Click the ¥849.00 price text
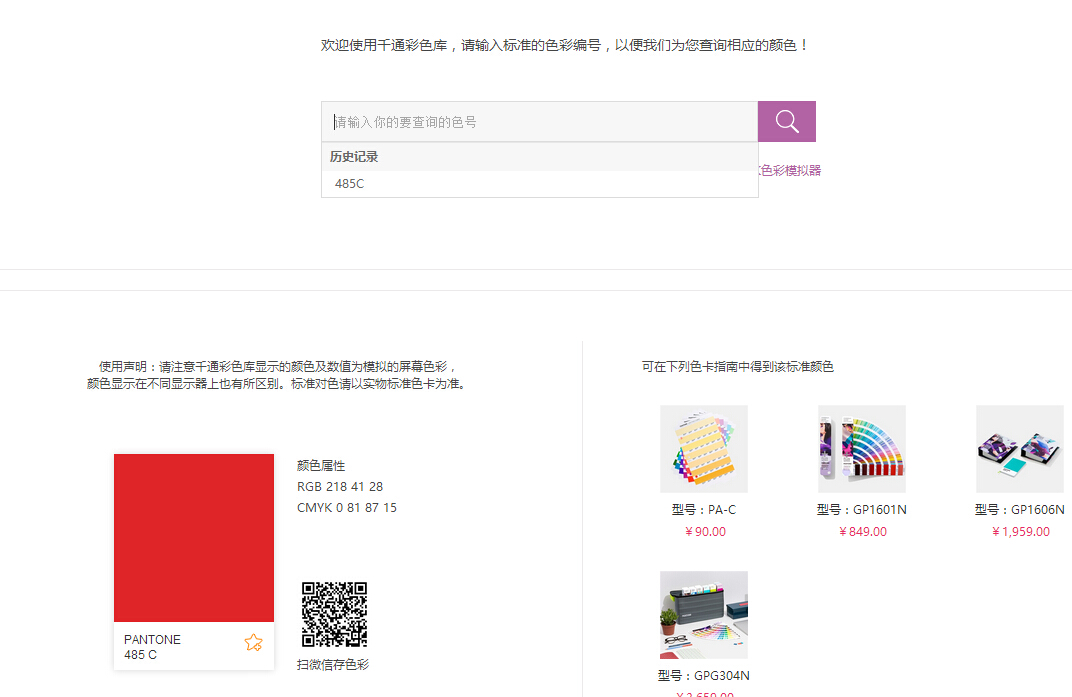The image size is (1072, 697). (x=863, y=532)
